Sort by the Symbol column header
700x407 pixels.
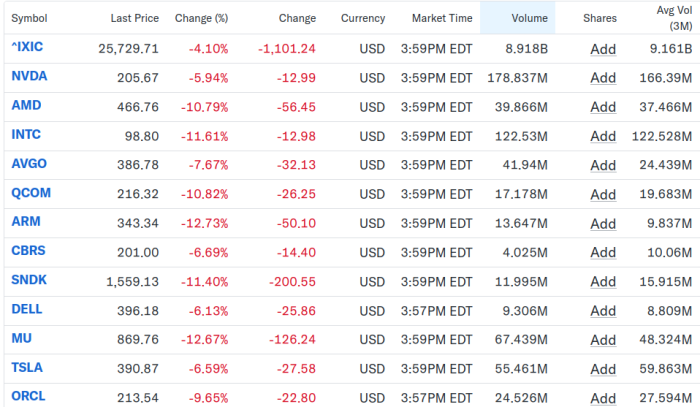29,18
